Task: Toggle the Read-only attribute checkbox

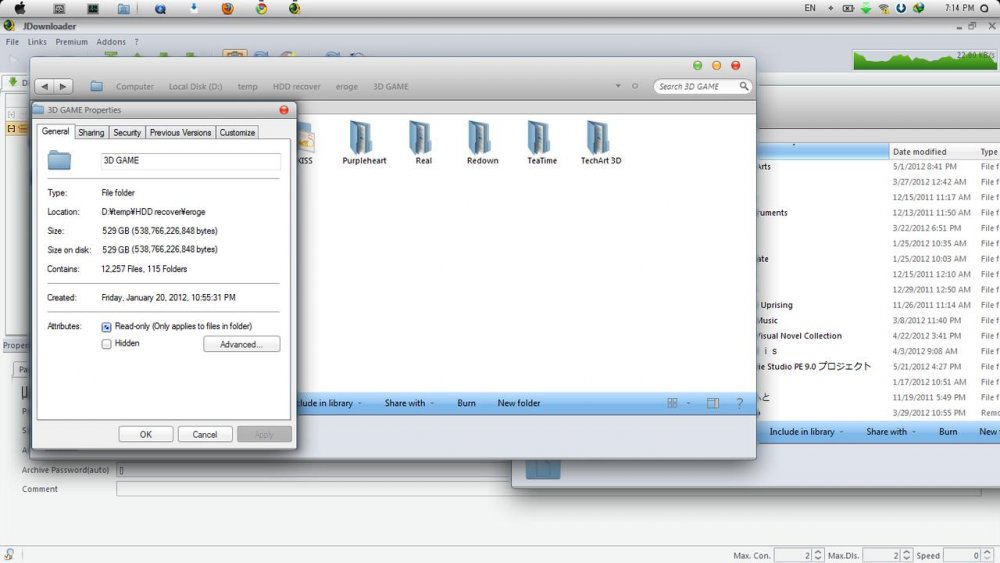Action: click(x=107, y=327)
